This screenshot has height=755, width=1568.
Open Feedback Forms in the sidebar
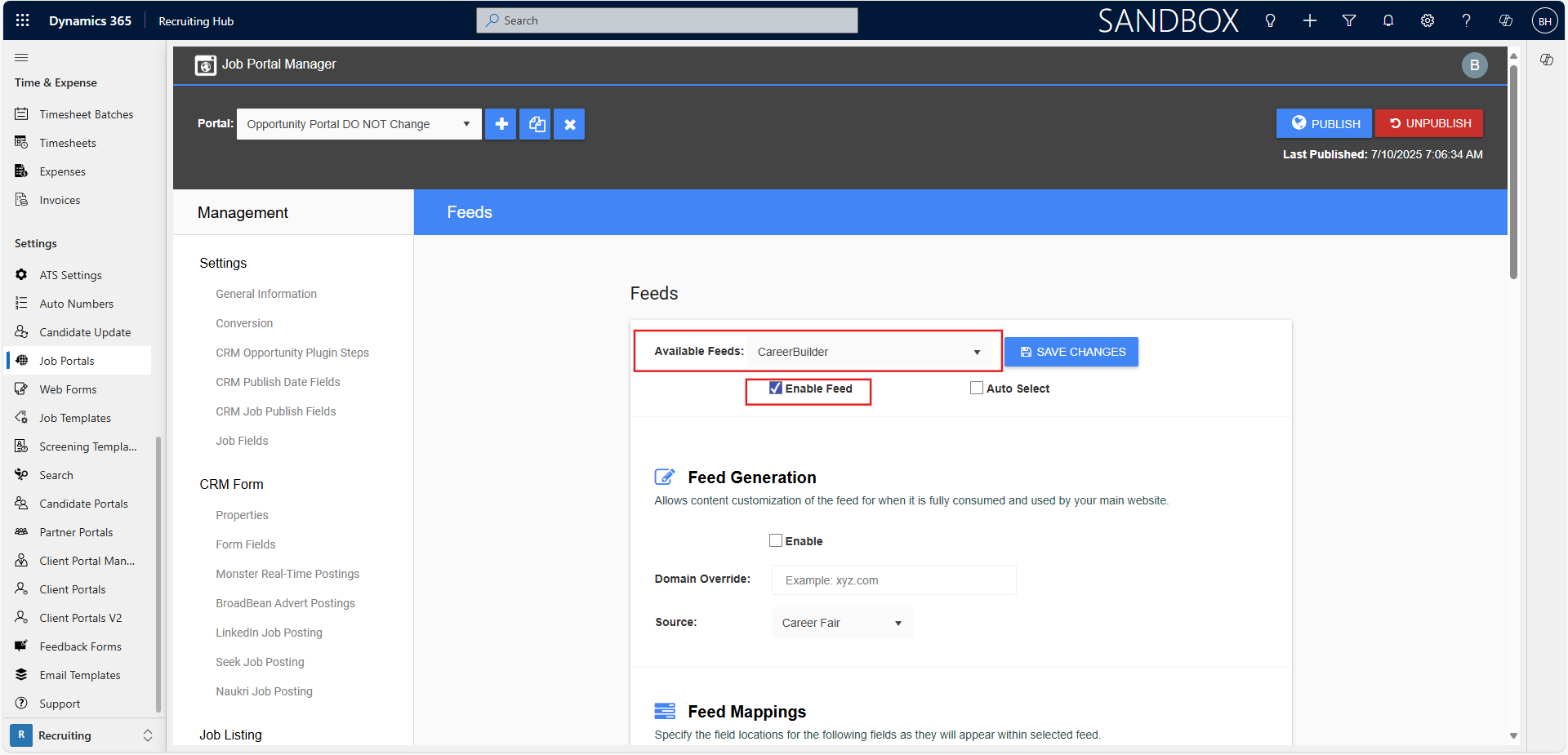point(78,646)
